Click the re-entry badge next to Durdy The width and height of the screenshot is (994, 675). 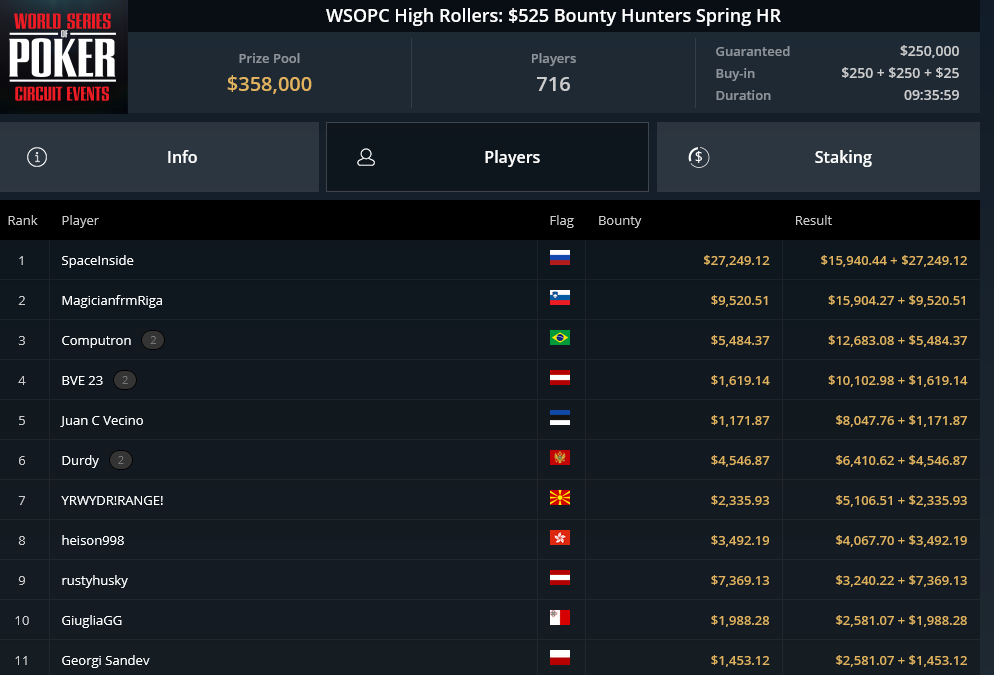(x=120, y=460)
